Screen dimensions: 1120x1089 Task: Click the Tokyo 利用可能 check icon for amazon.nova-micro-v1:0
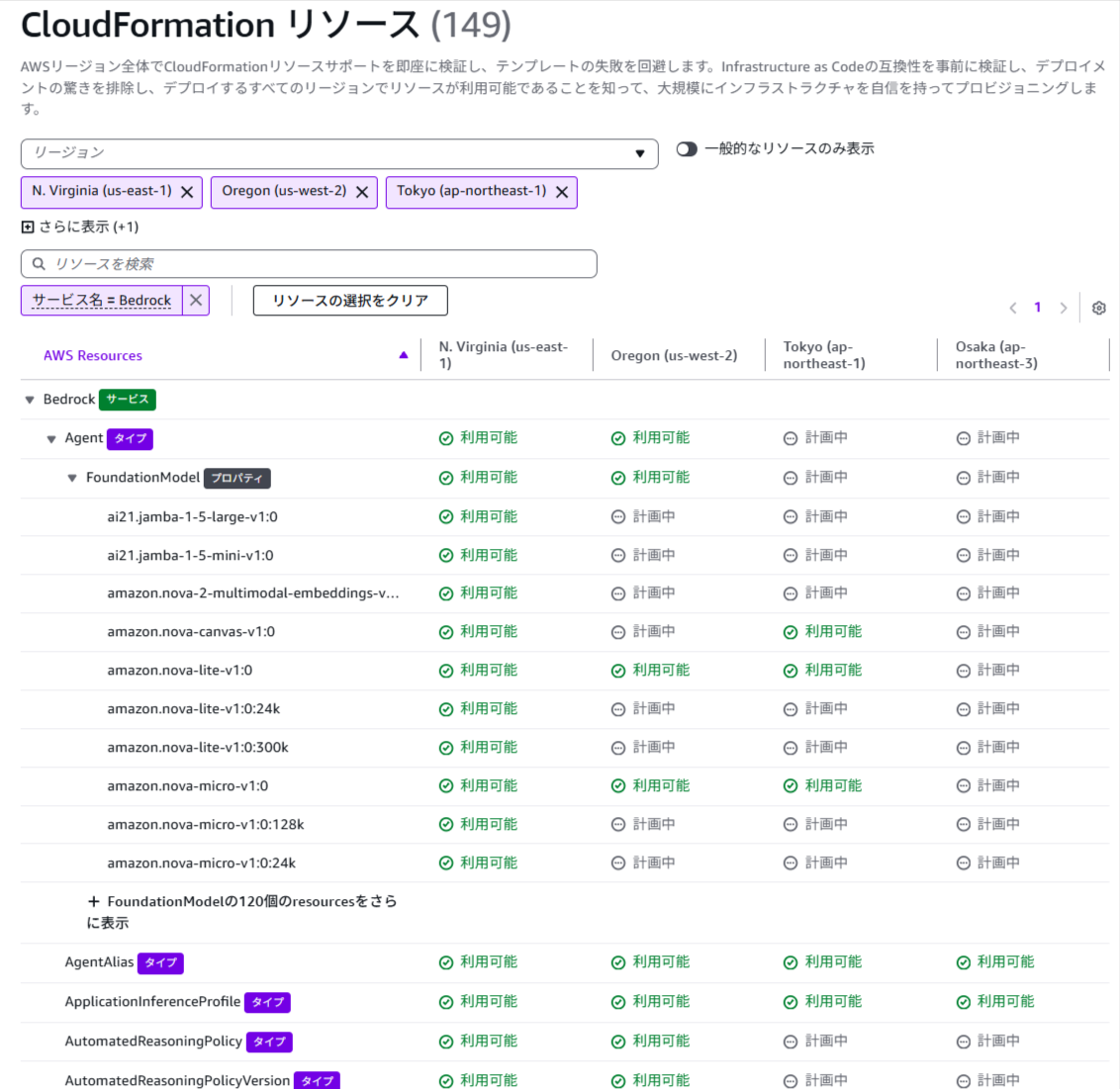pyautogui.click(x=790, y=786)
